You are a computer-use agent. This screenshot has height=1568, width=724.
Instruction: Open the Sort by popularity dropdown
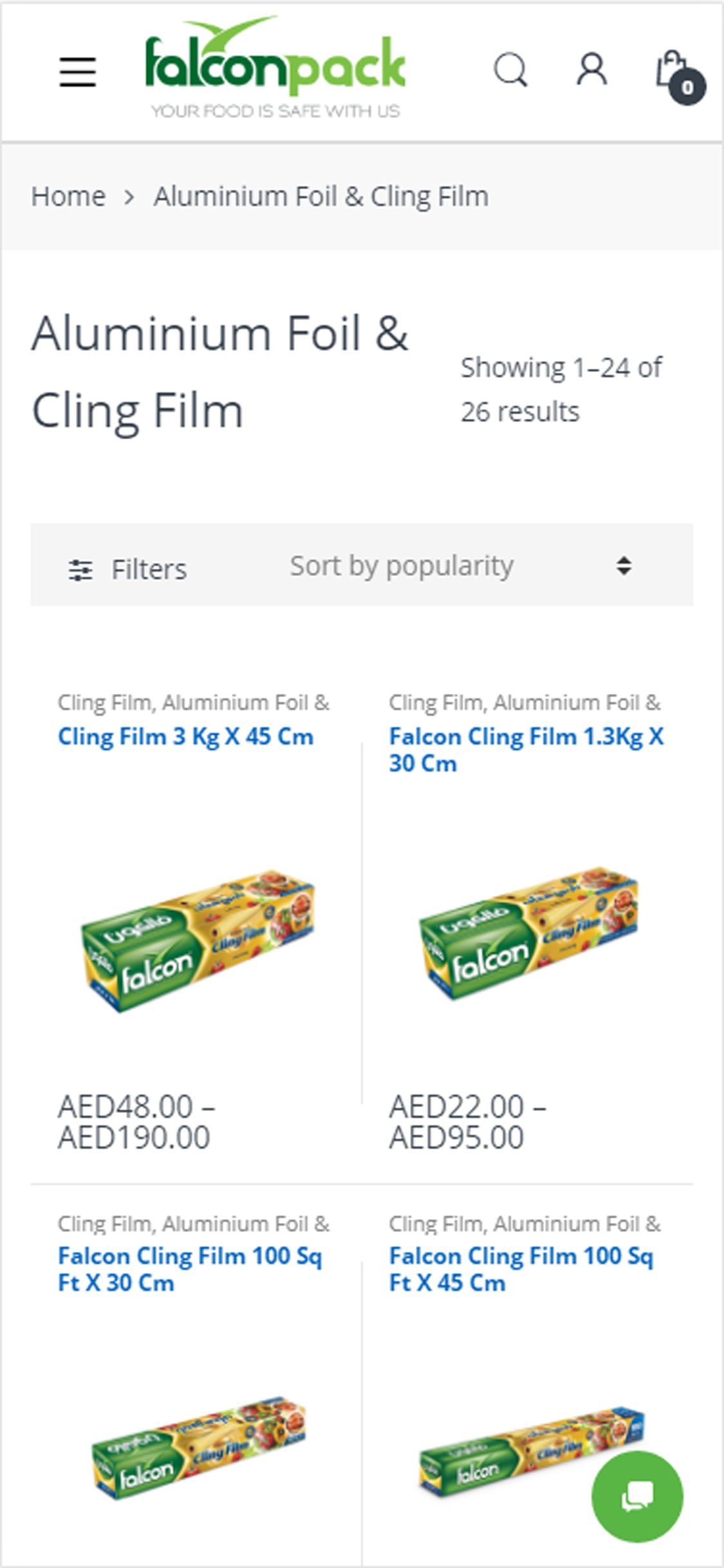click(461, 566)
